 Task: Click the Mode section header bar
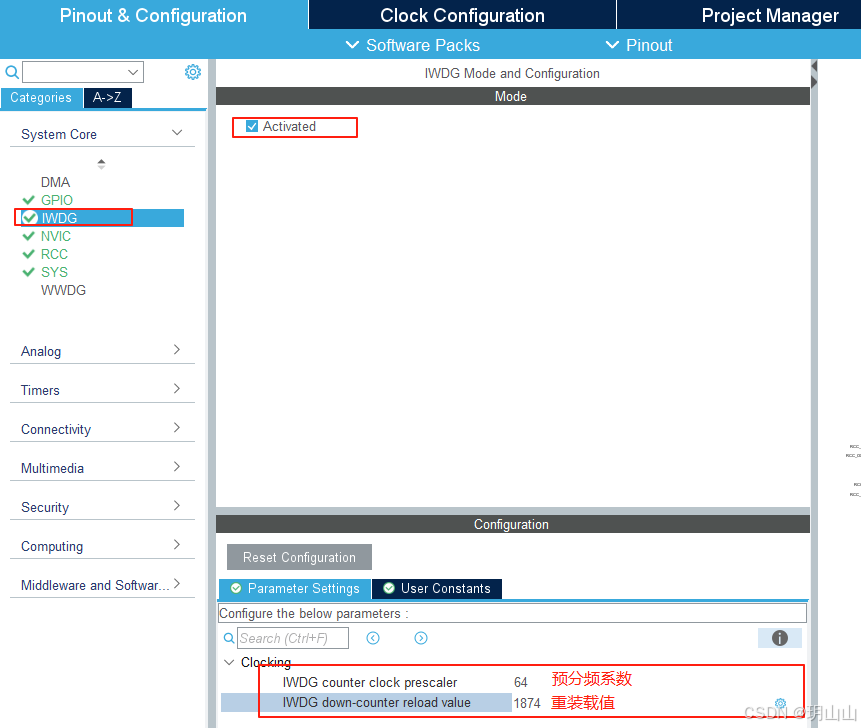[x=512, y=96]
